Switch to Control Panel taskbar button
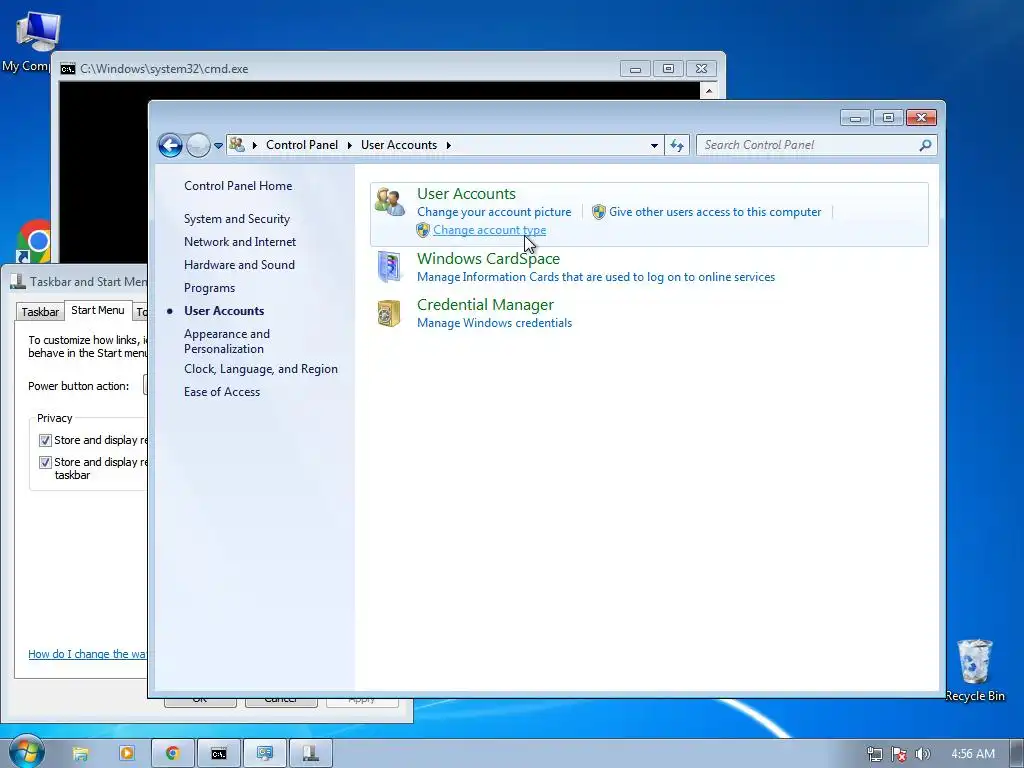1024x768 pixels. (264, 754)
